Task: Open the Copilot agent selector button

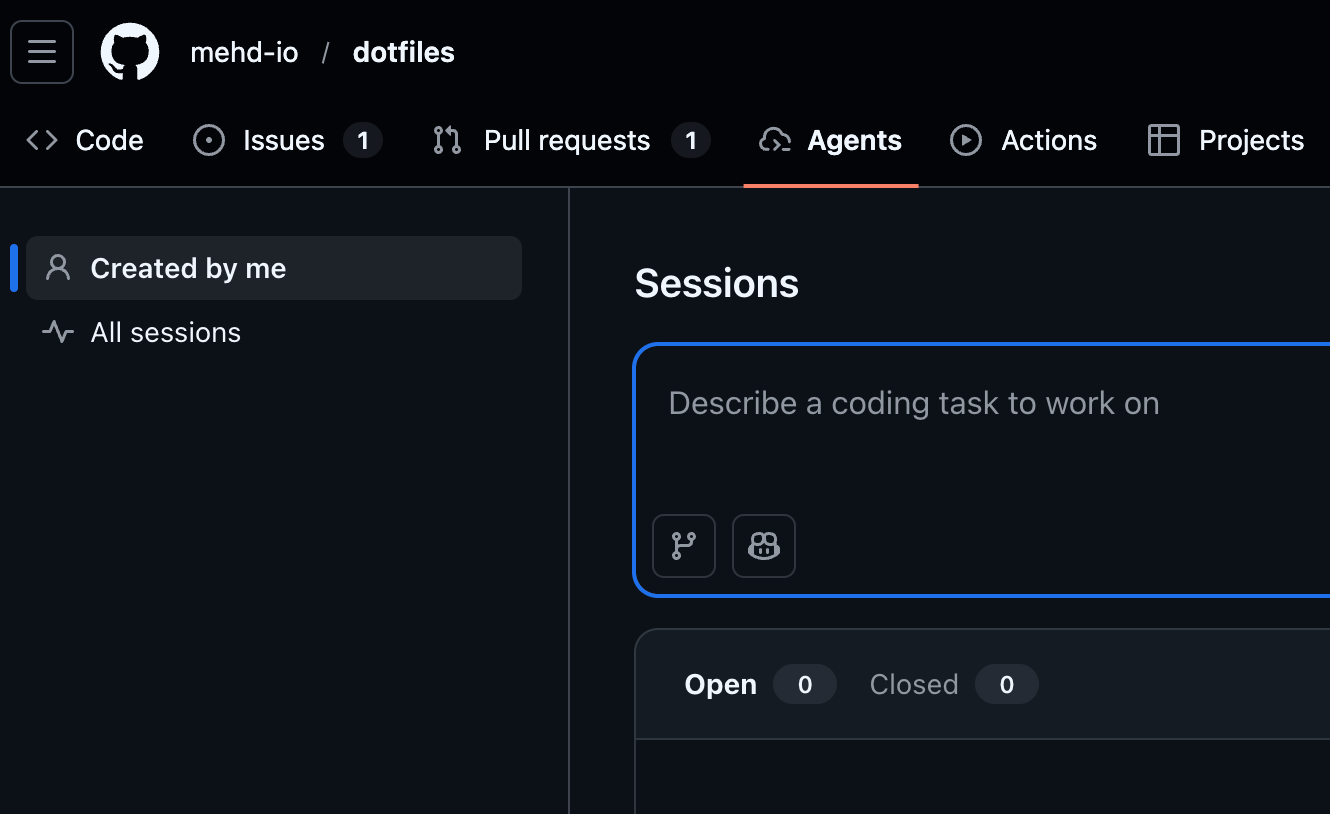Action: [764, 546]
